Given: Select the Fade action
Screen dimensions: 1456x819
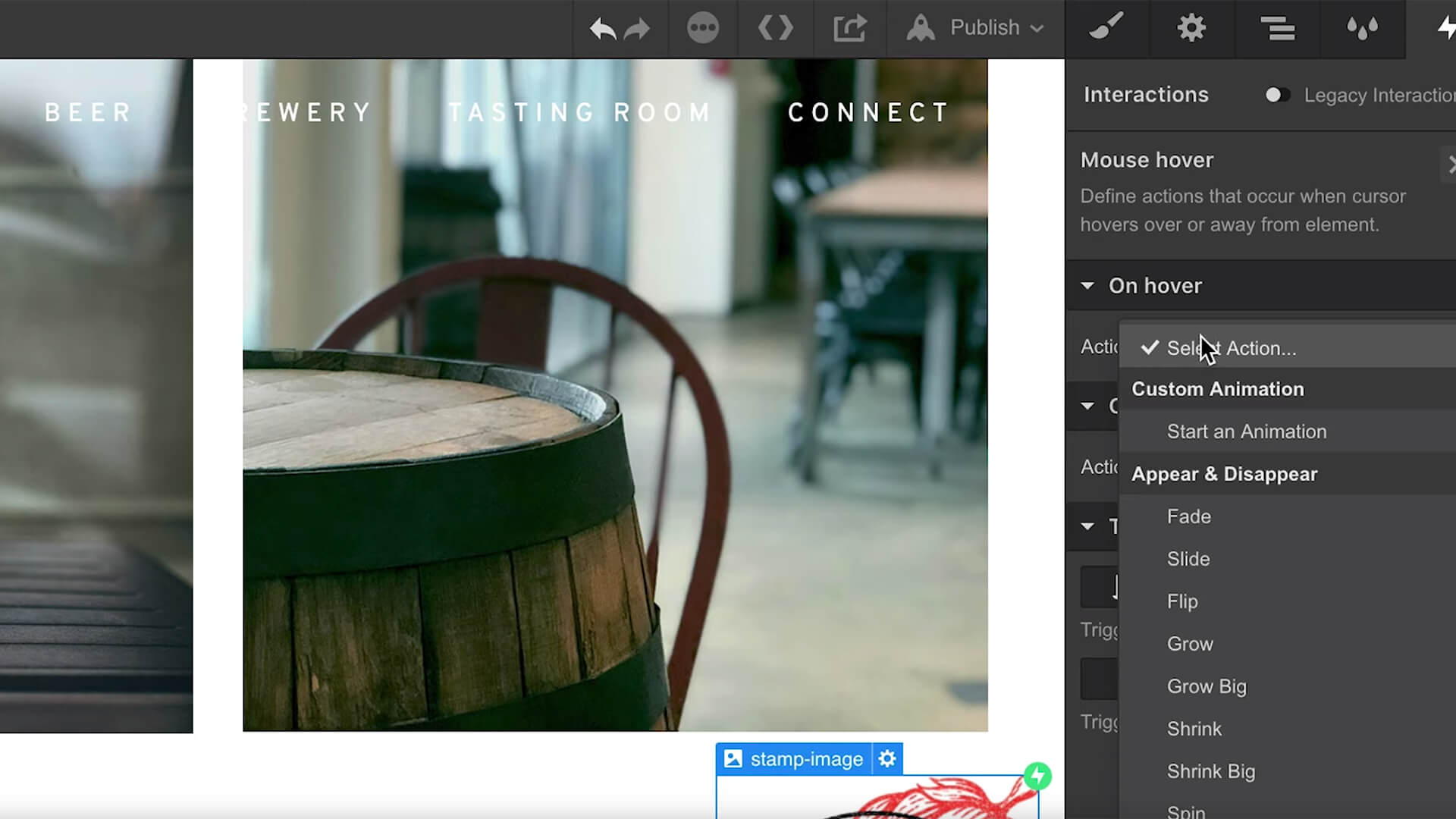Looking at the screenshot, I should click(x=1188, y=516).
